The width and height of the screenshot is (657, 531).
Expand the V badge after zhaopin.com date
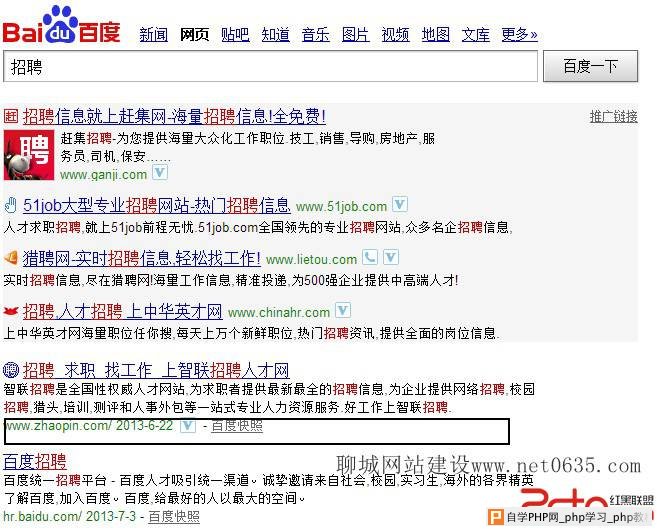[188, 426]
